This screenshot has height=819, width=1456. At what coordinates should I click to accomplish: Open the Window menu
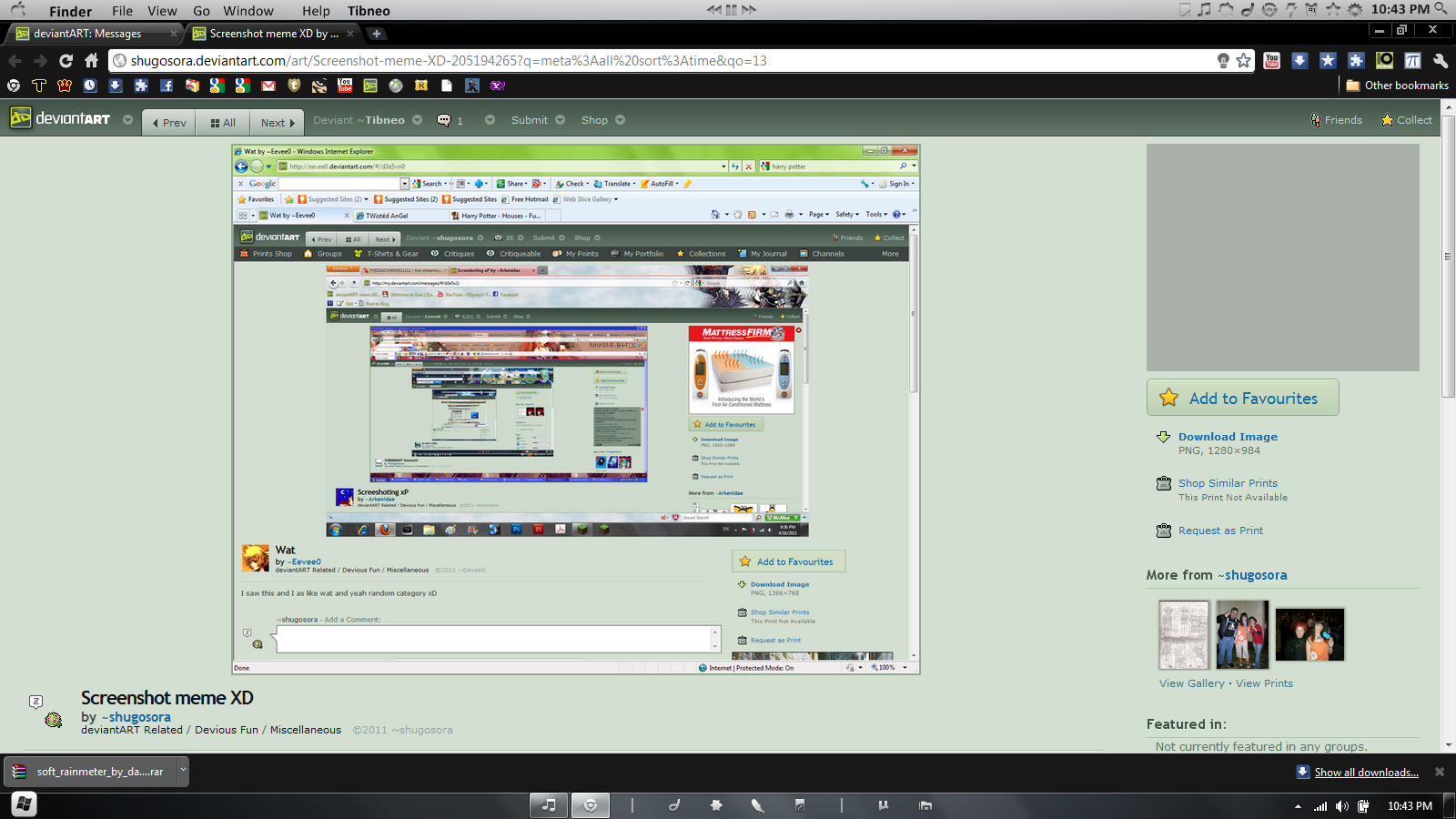[248, 11]
